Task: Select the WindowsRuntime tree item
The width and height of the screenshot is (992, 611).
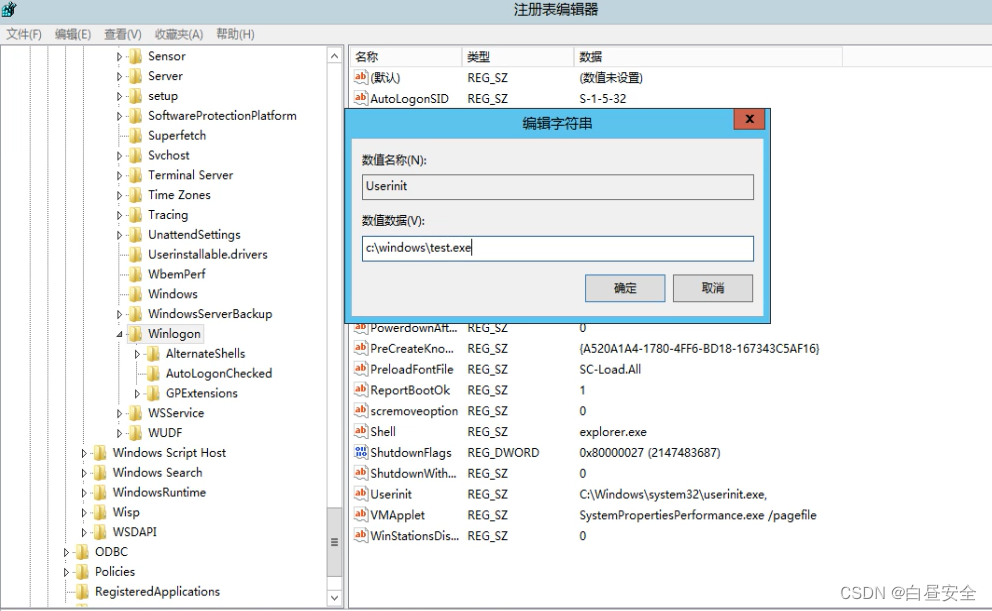Action: pyautogui.click(x=159, y=493)
